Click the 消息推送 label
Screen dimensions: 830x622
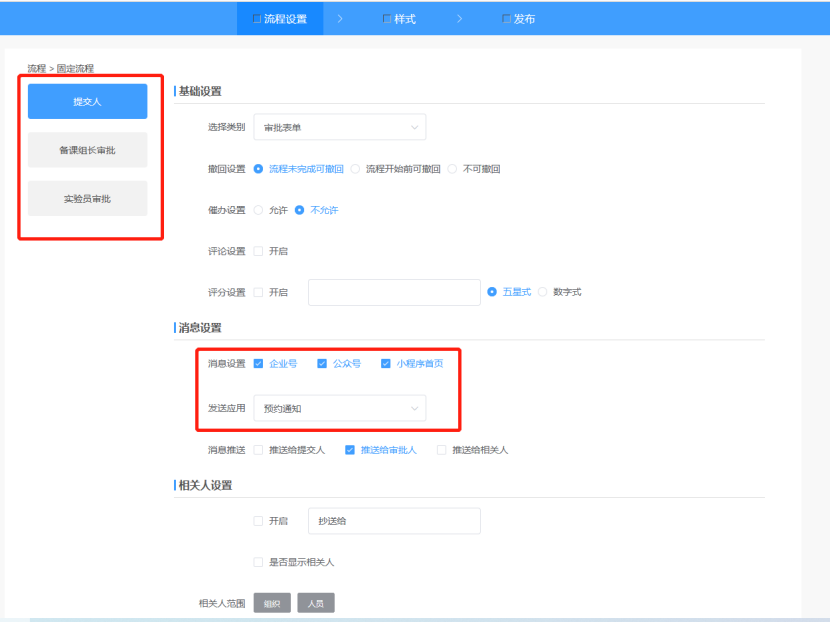click(x=227, y=450)
